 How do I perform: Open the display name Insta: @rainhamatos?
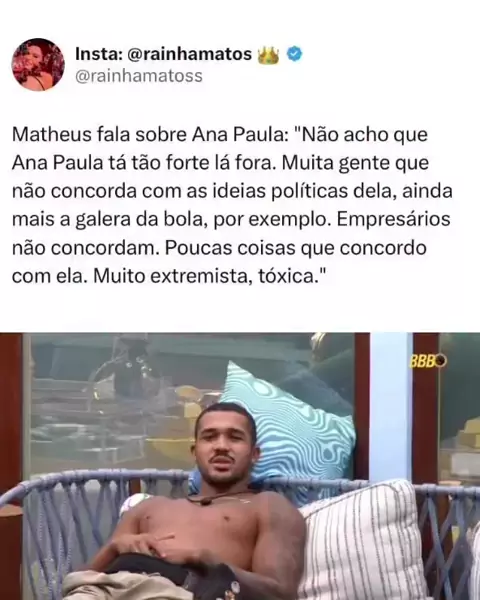pyautogui.click(x=163, y=54)
